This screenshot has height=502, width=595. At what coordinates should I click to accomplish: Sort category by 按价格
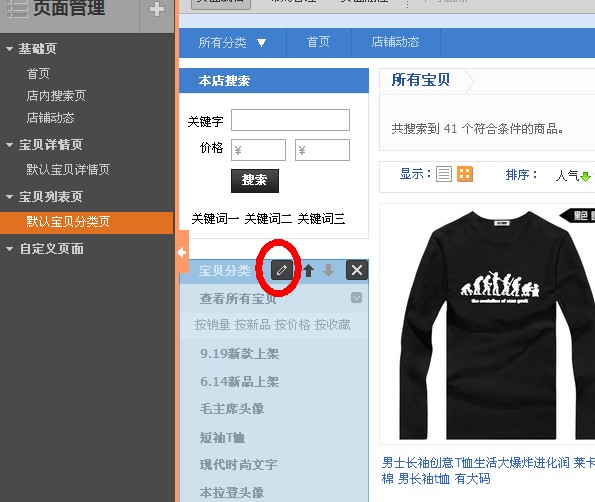coord(292,325)
